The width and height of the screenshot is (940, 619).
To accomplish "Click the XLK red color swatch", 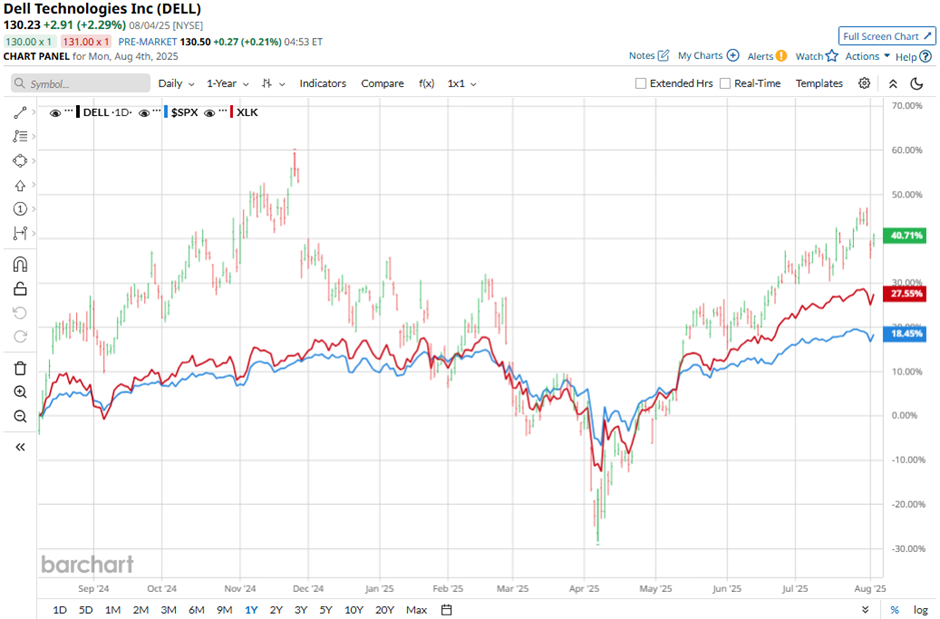I will point(231,112).
